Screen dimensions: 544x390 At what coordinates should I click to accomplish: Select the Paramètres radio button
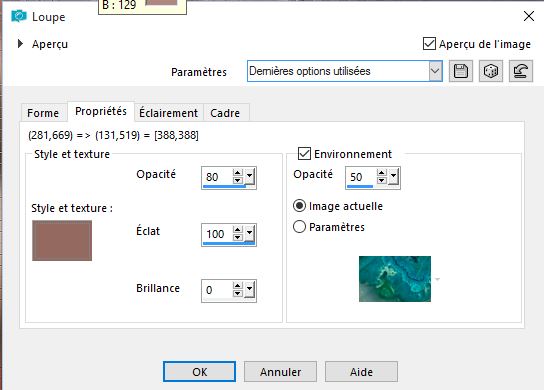pos(299,227)
